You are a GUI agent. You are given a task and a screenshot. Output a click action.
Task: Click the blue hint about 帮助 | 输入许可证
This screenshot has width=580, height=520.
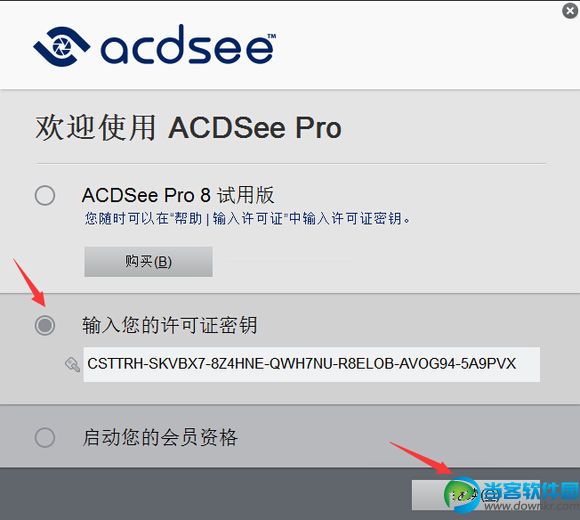coord(247,219)
